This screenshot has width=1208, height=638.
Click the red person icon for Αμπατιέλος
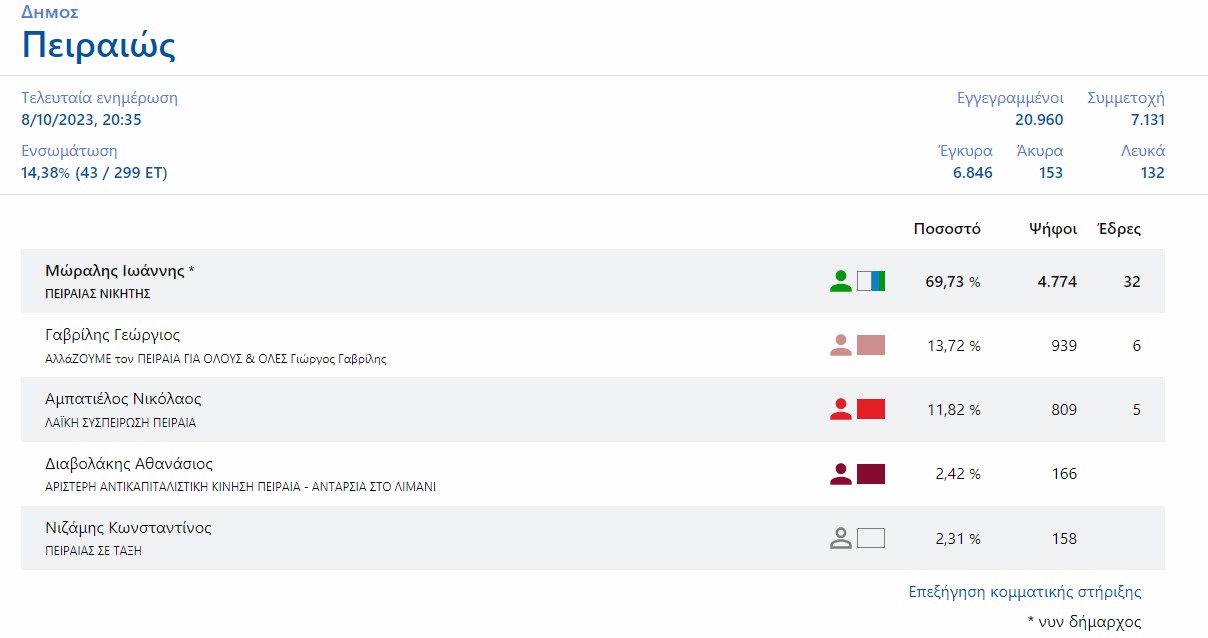841,409
